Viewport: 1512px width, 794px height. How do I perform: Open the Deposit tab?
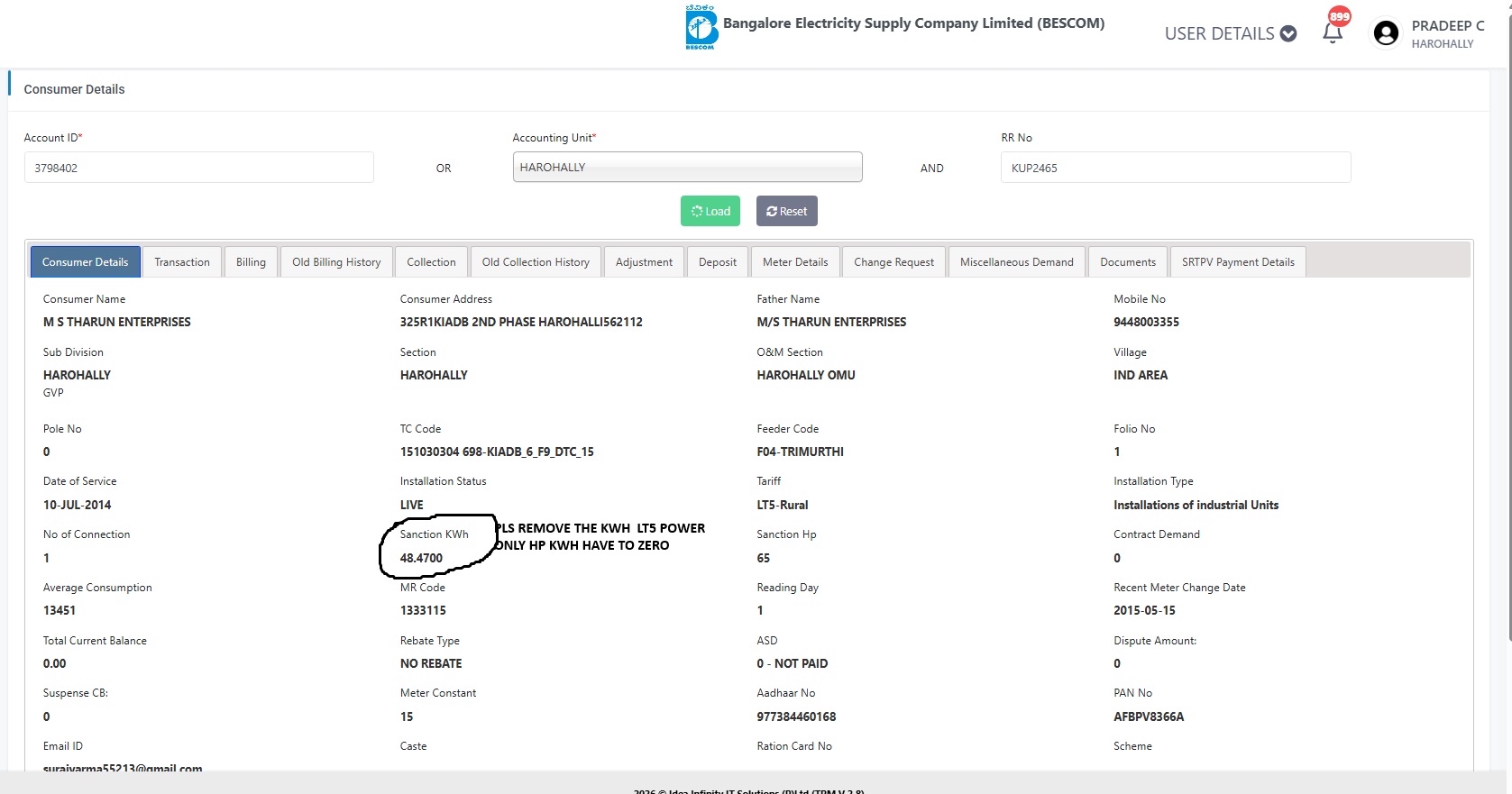click(718, 262)
